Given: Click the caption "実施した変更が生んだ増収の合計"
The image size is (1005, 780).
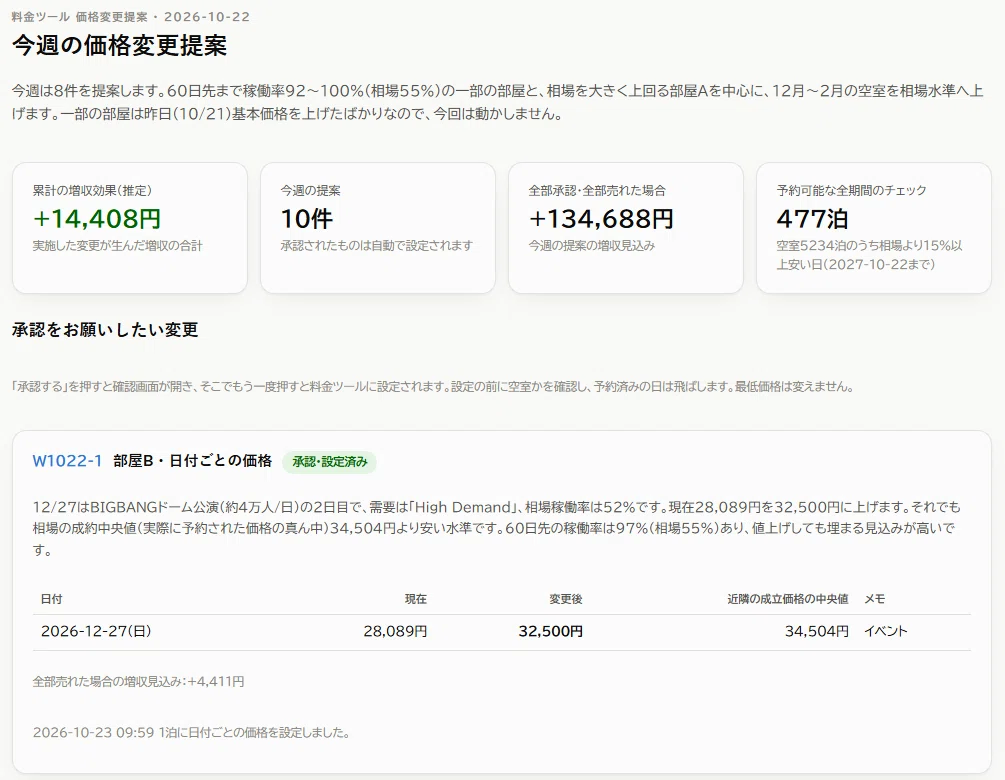Looking at the screenshot, I should coord(117,245).
